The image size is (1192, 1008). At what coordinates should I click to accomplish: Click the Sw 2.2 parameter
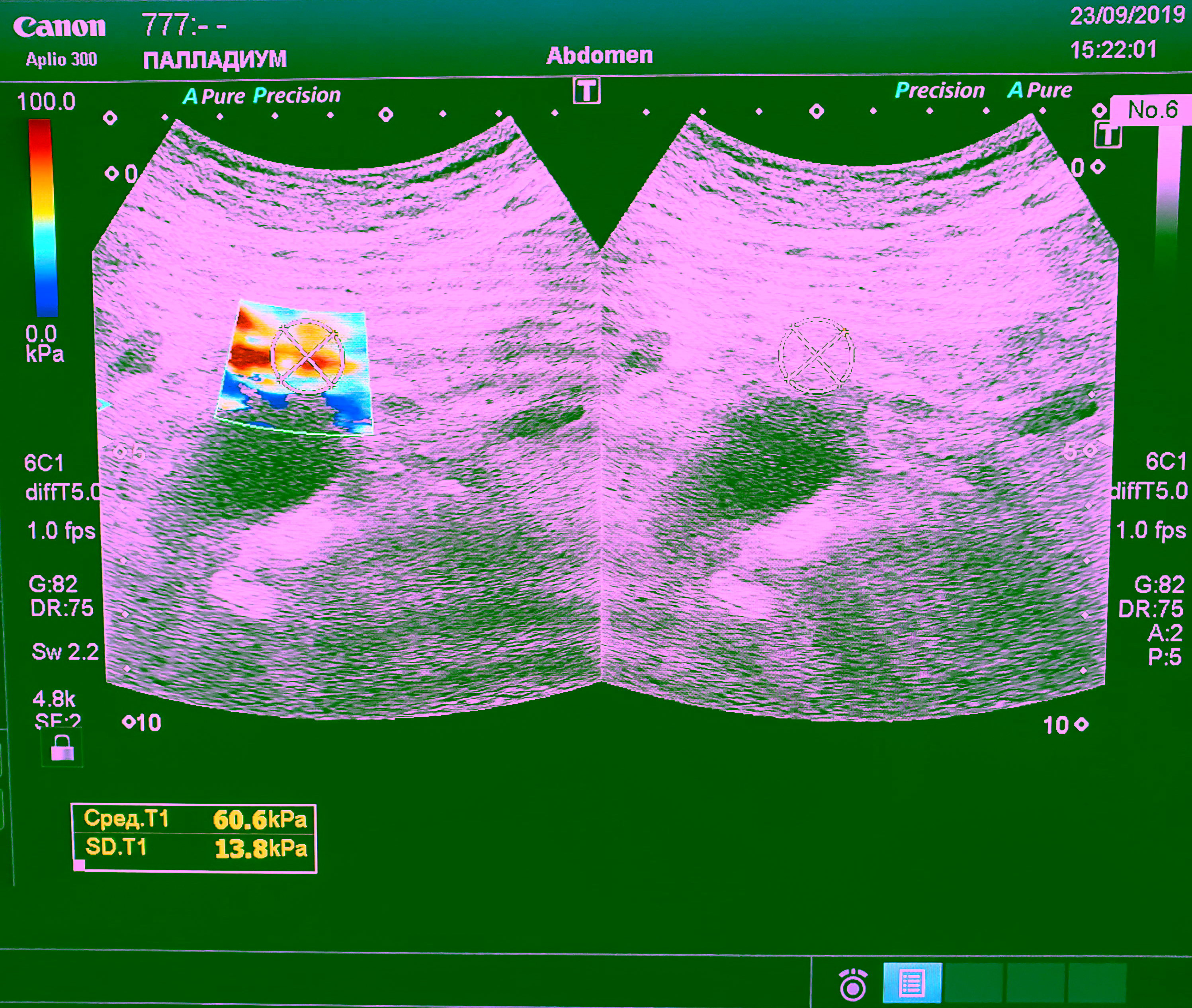tap(65, 652)
